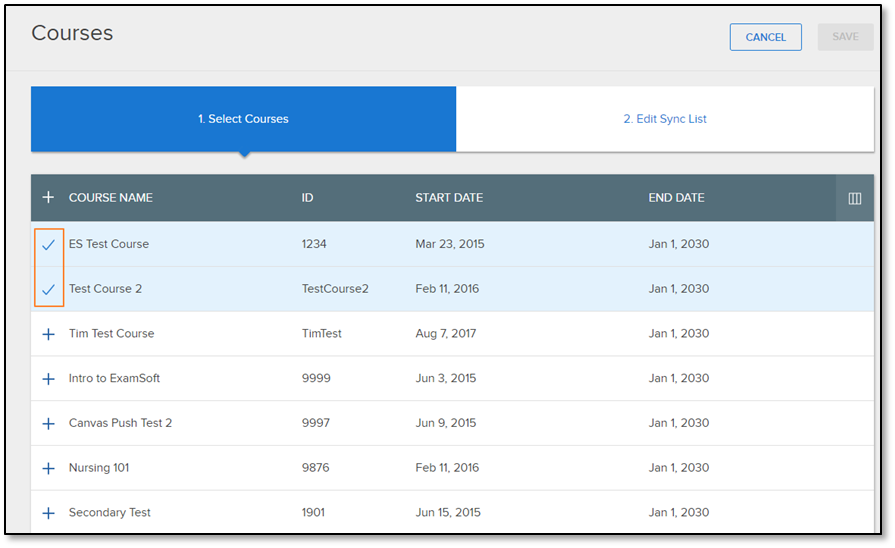Uncheck the ES Test Course checkmark
This screenshot has width=895, height=548.
click(49, 245)
